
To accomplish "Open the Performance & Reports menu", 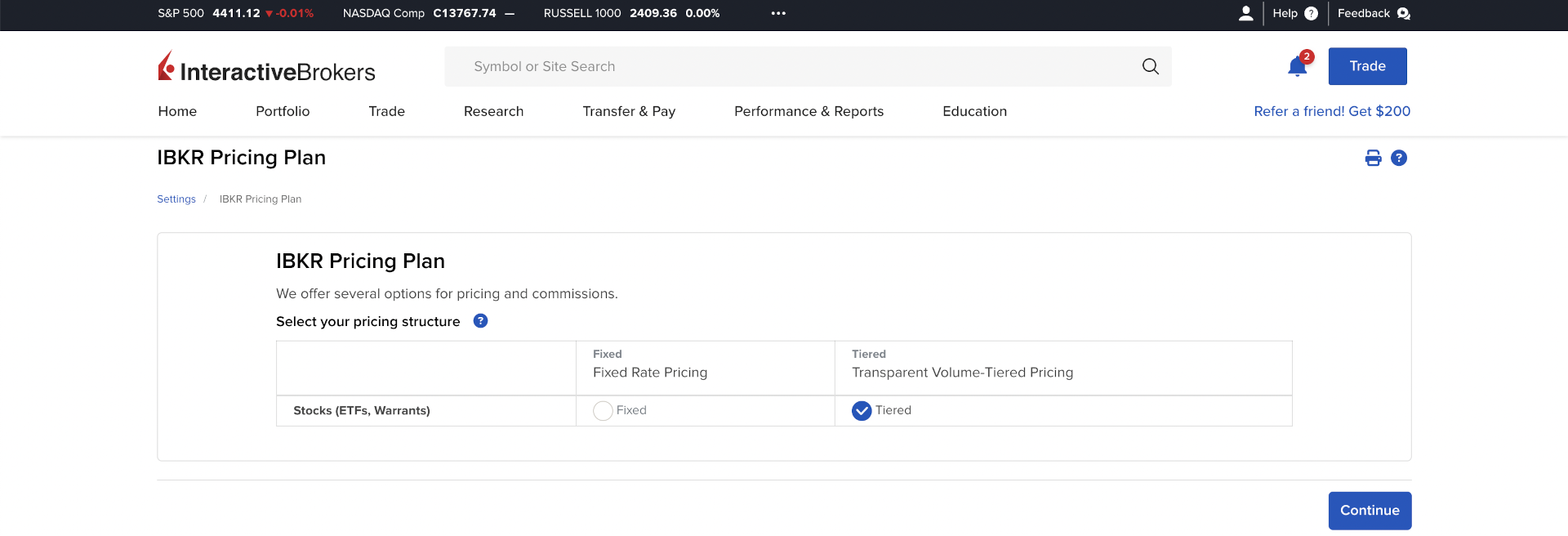I will pyautogui.click(x=808, y=111).
